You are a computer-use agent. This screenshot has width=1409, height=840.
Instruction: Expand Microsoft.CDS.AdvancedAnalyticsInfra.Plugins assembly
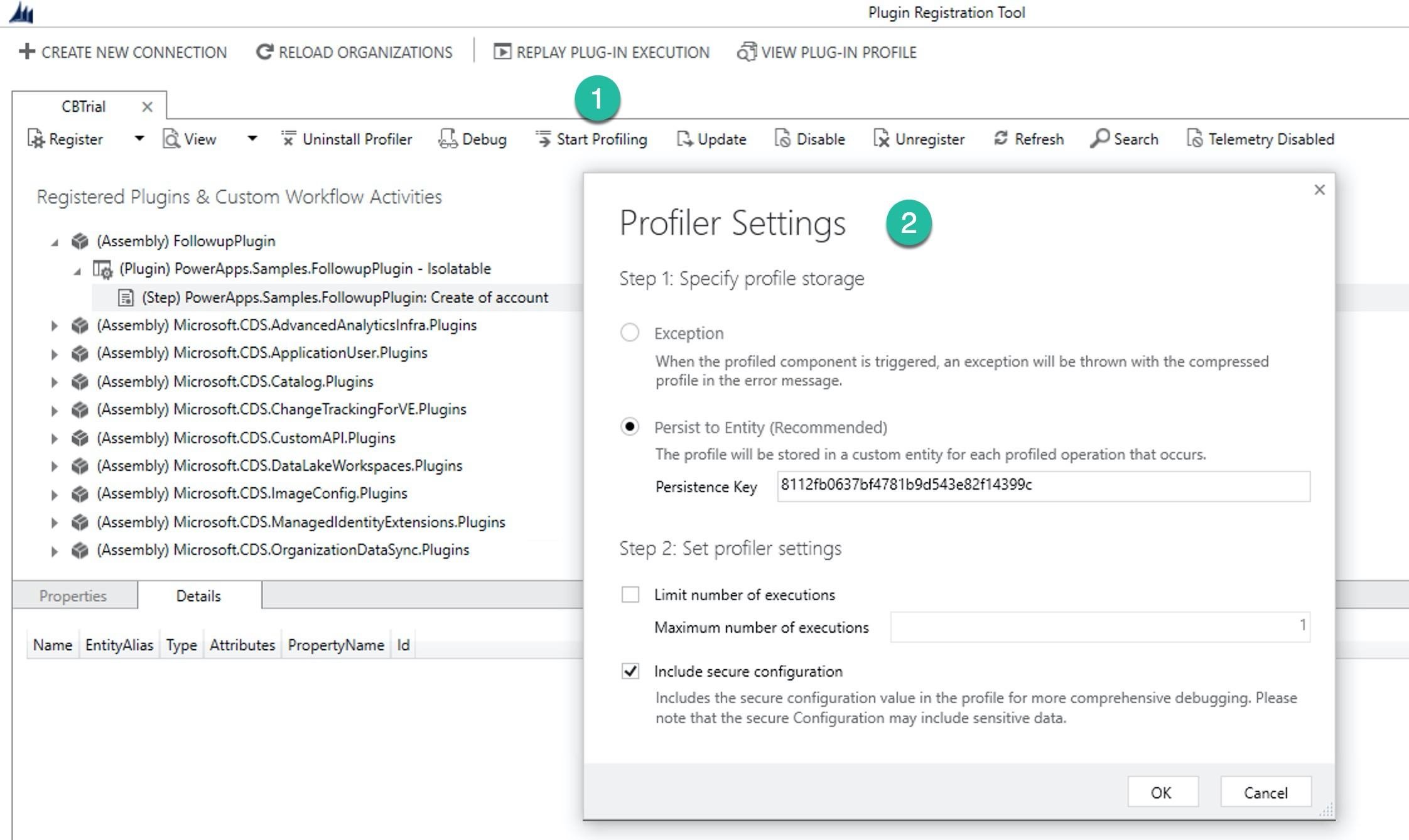(55, 326)
